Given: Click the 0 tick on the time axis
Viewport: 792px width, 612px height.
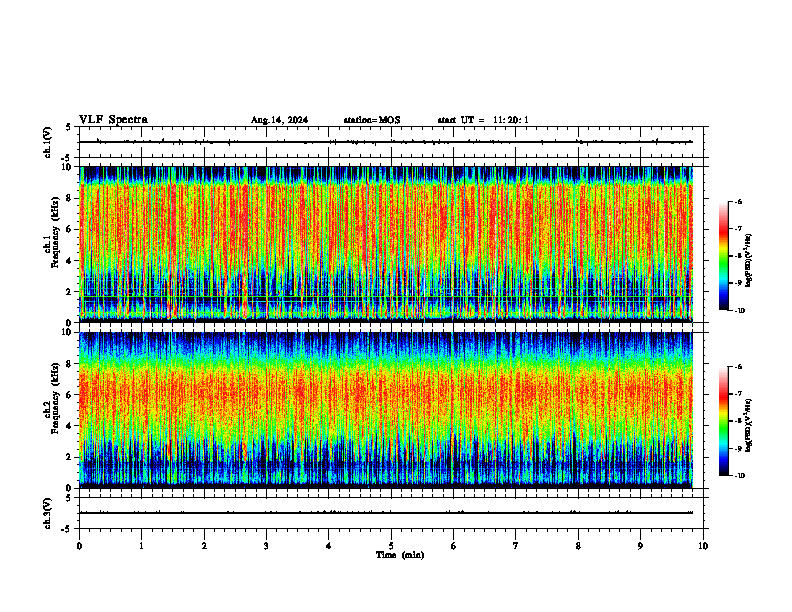Looking at the screenshot, I should [x=79, y=546].
